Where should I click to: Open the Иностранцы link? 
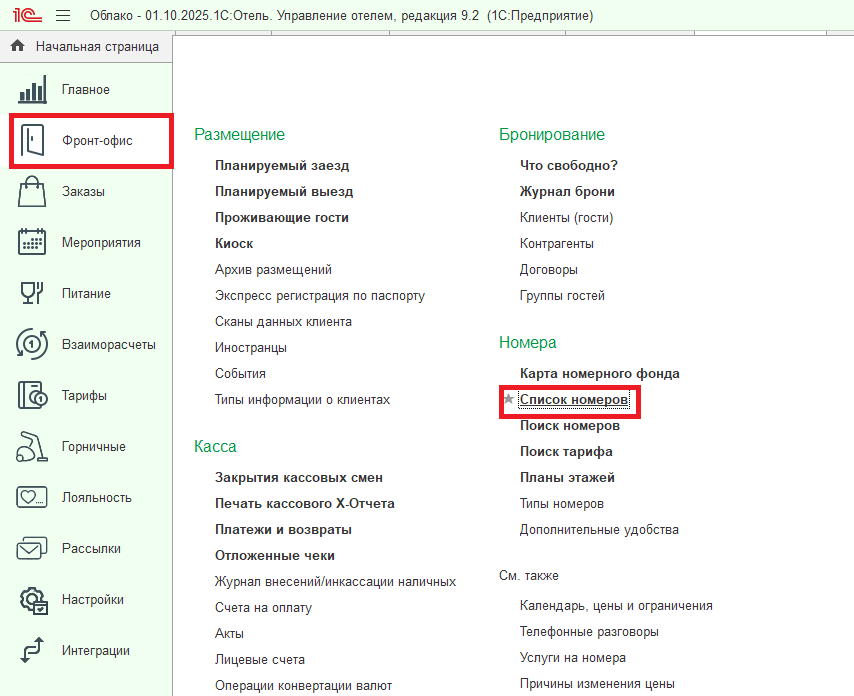click(x=251, y=347)
